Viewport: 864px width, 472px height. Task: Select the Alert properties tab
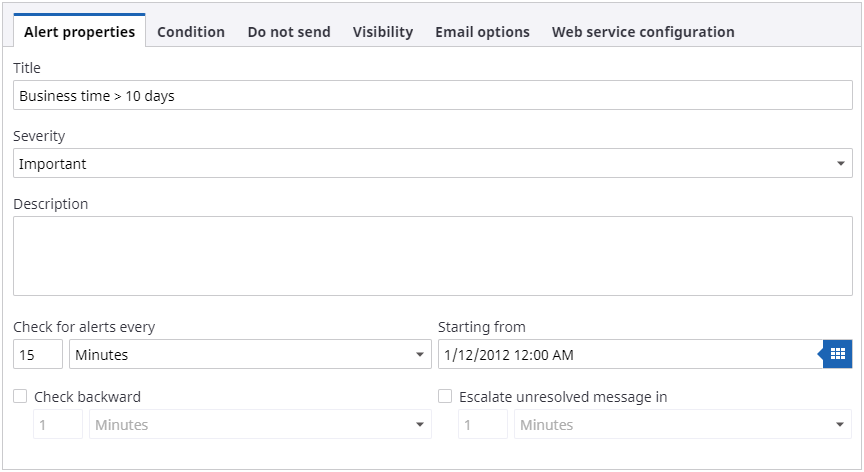[80, 32]
